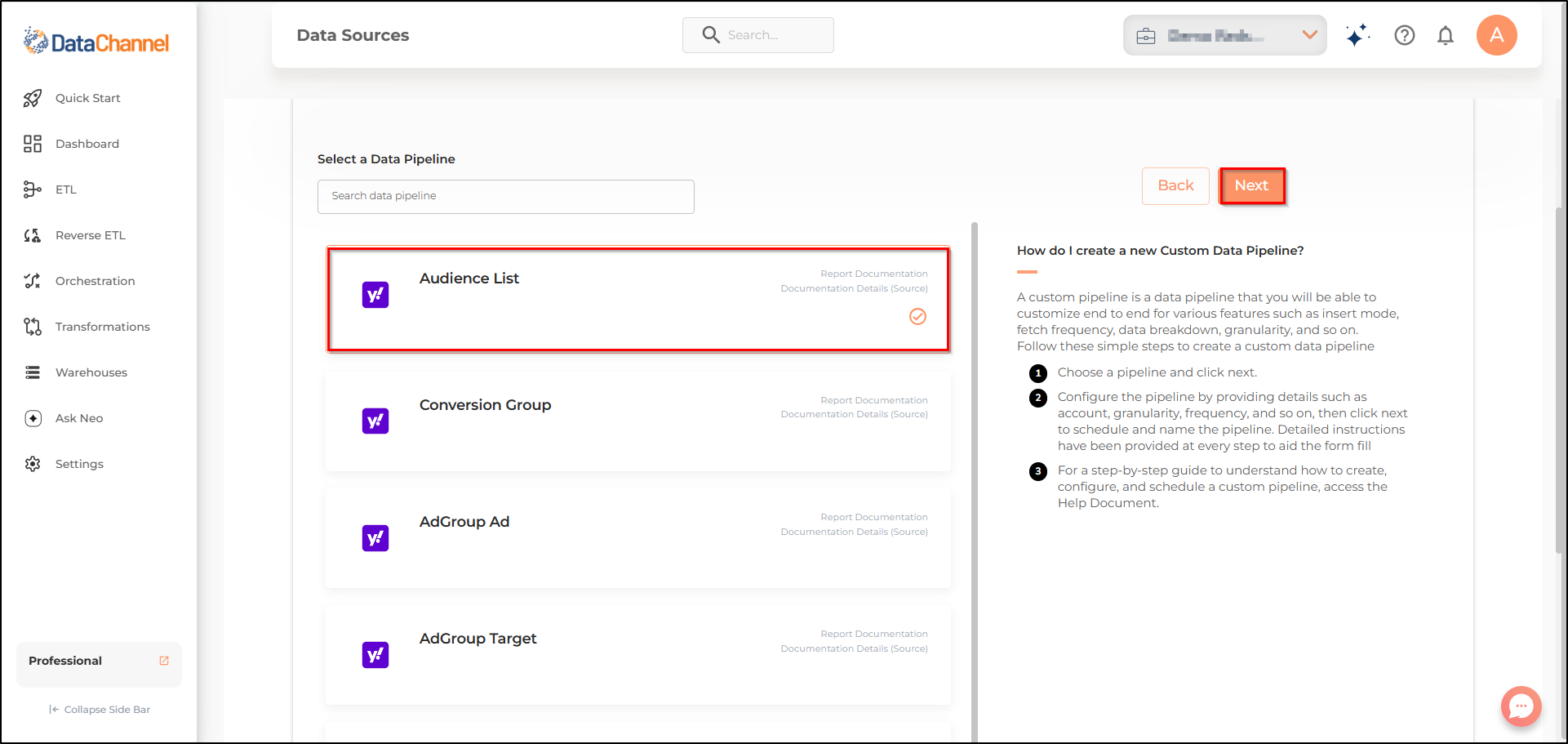Screen dimensions: 1568x744
Task: Click the pipeline list scrollbar
Action: click(975, 482)
